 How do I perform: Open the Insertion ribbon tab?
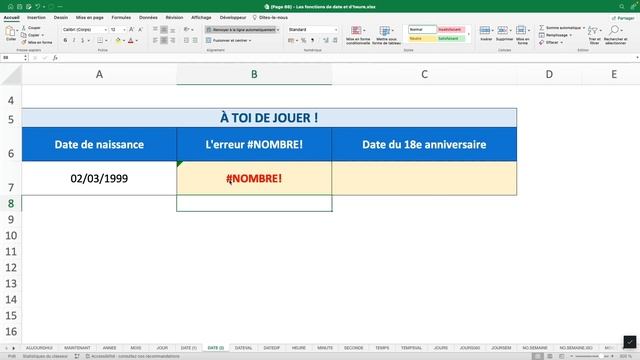(x=36, y=18)
